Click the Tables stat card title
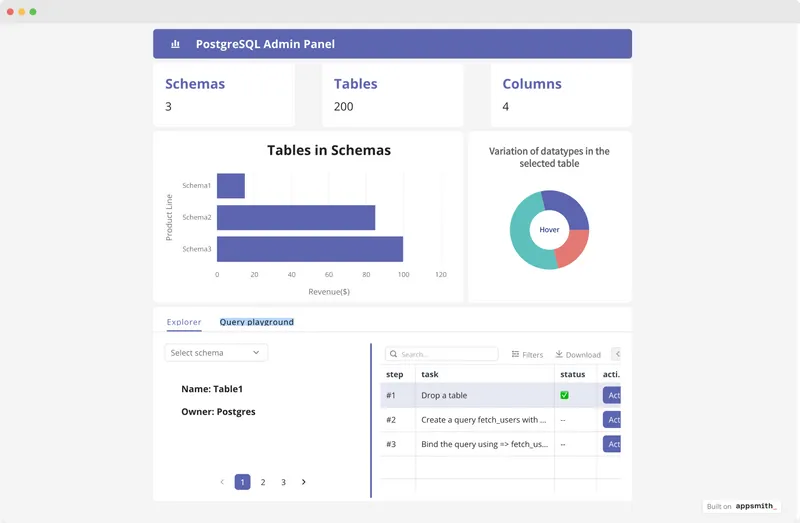The height and width of the screenshot is (523, 800). click(356, 84)
